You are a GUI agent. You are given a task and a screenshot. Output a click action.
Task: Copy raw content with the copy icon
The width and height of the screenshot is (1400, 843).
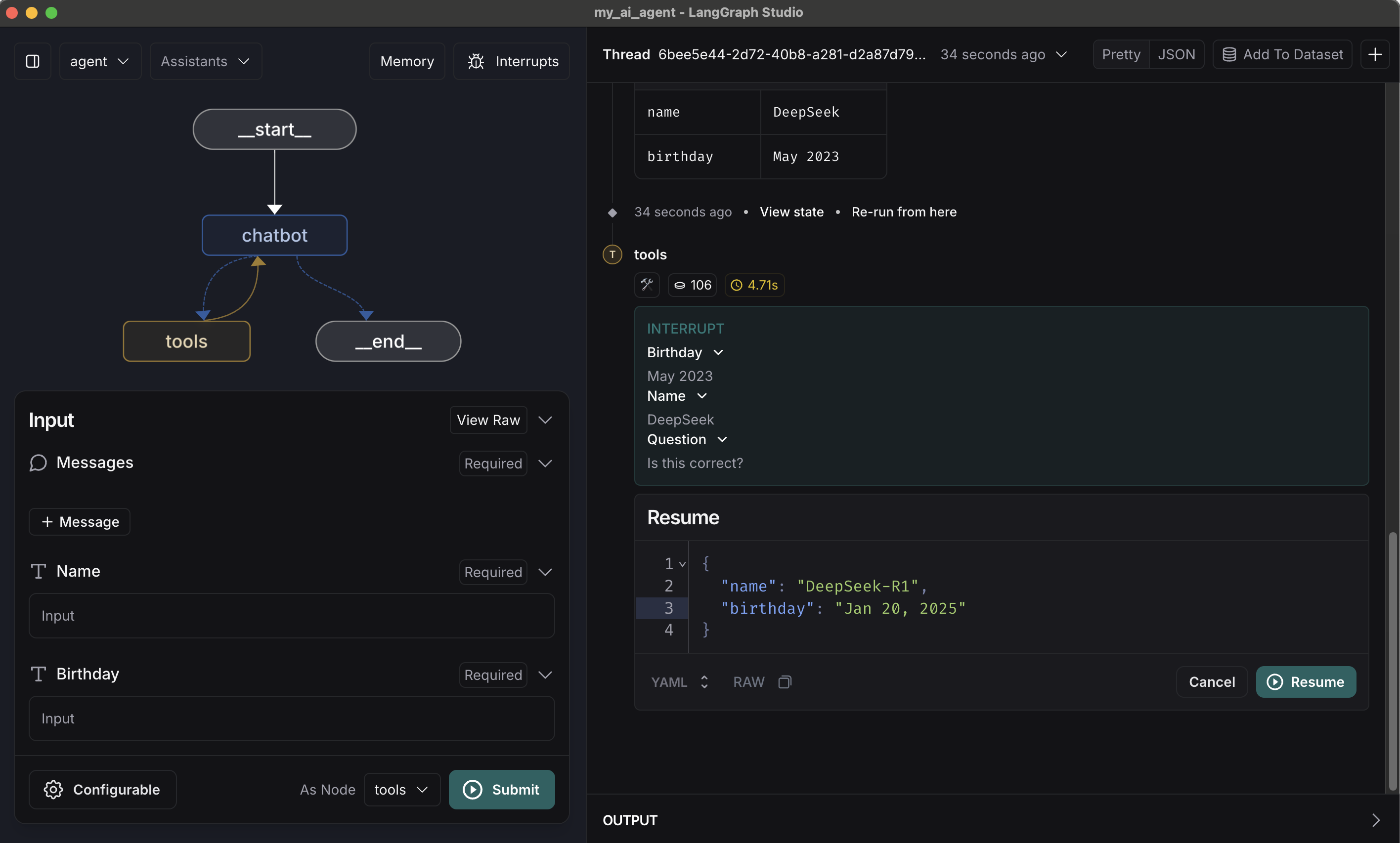click(x=785, y=682)
